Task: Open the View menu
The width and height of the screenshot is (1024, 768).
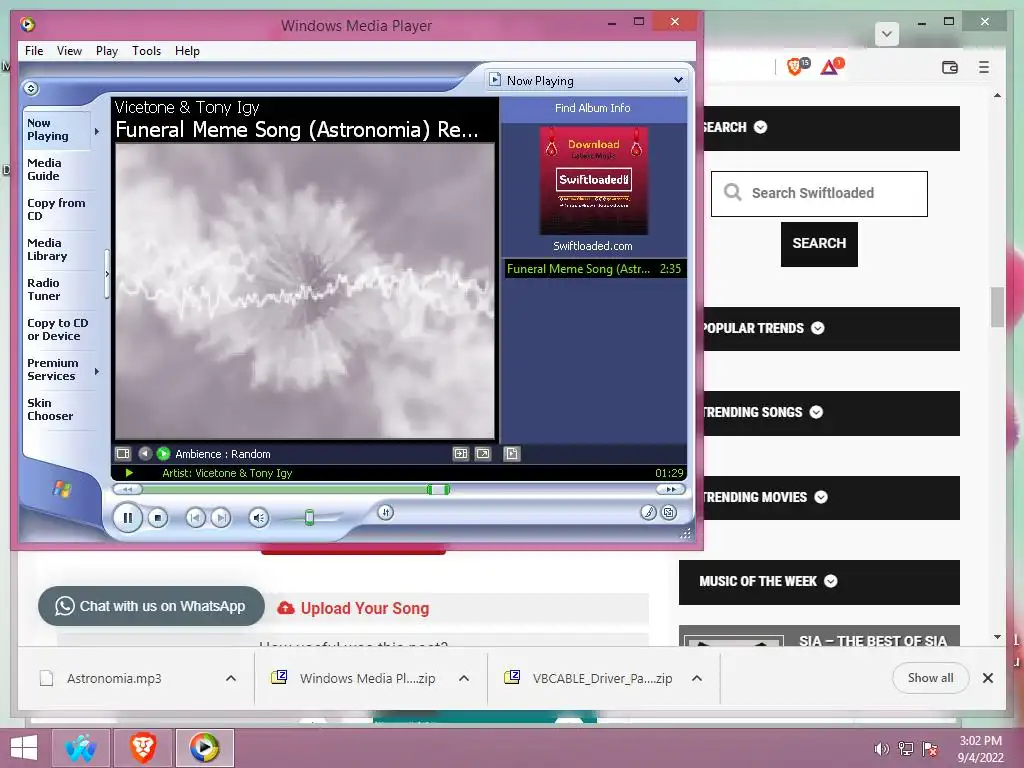Action: [x=69, y=51]
